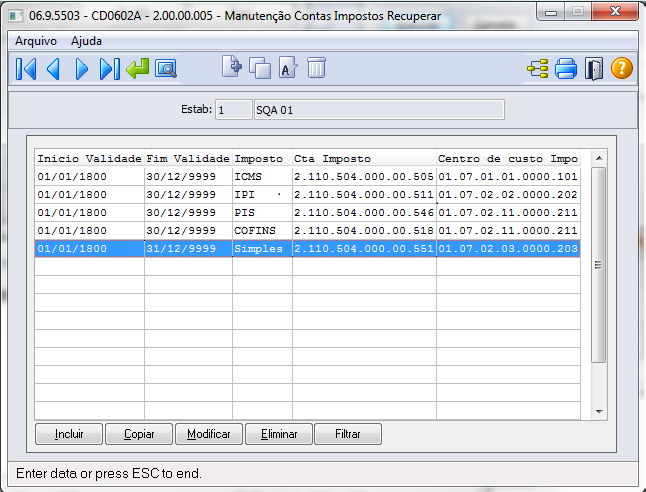The width and height of the screenshot is (646, 492).
Task: Click the window title bar app icon
Action: [16, 16]
